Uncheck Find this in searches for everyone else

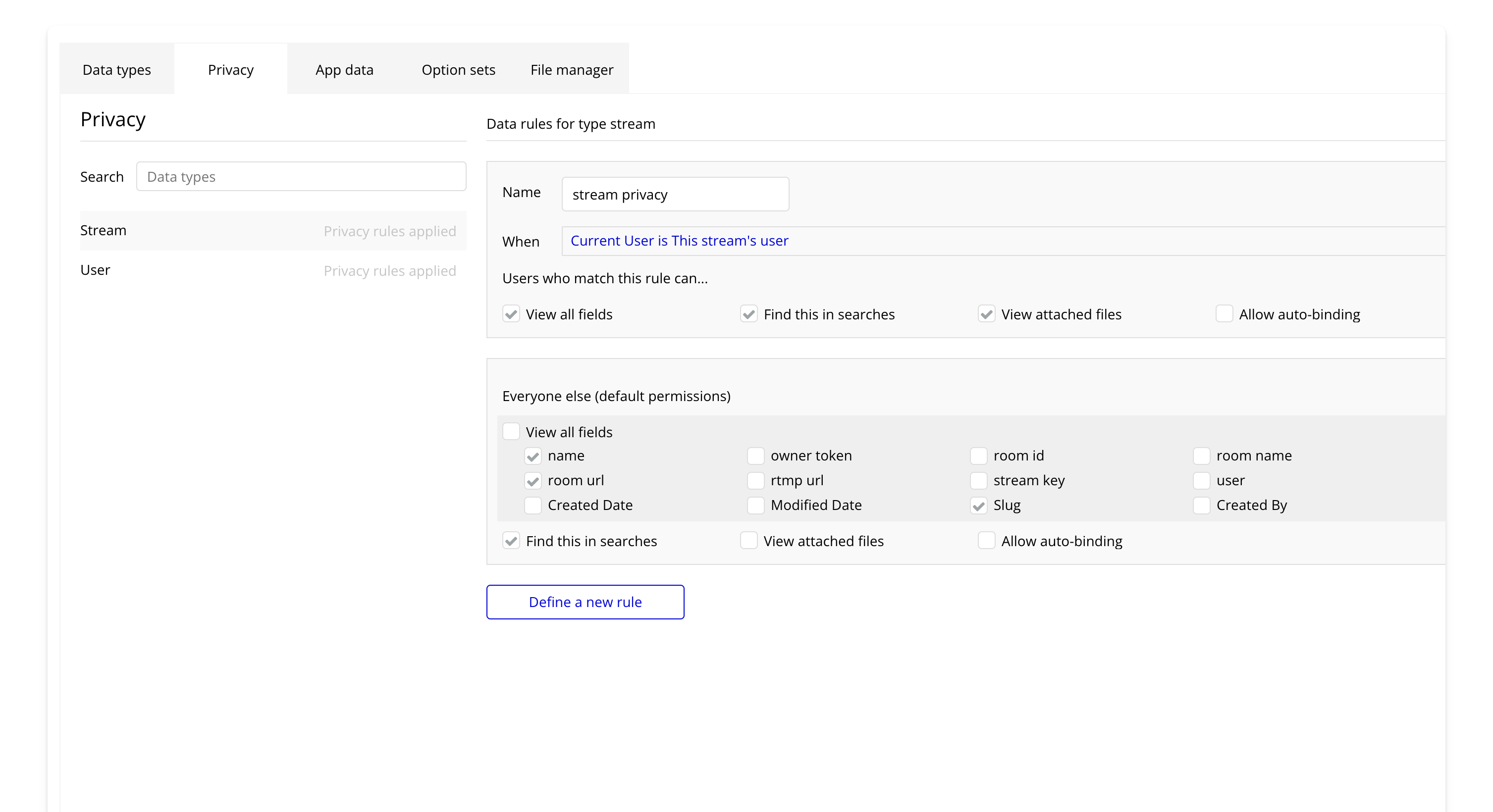(x=511, y=541)
